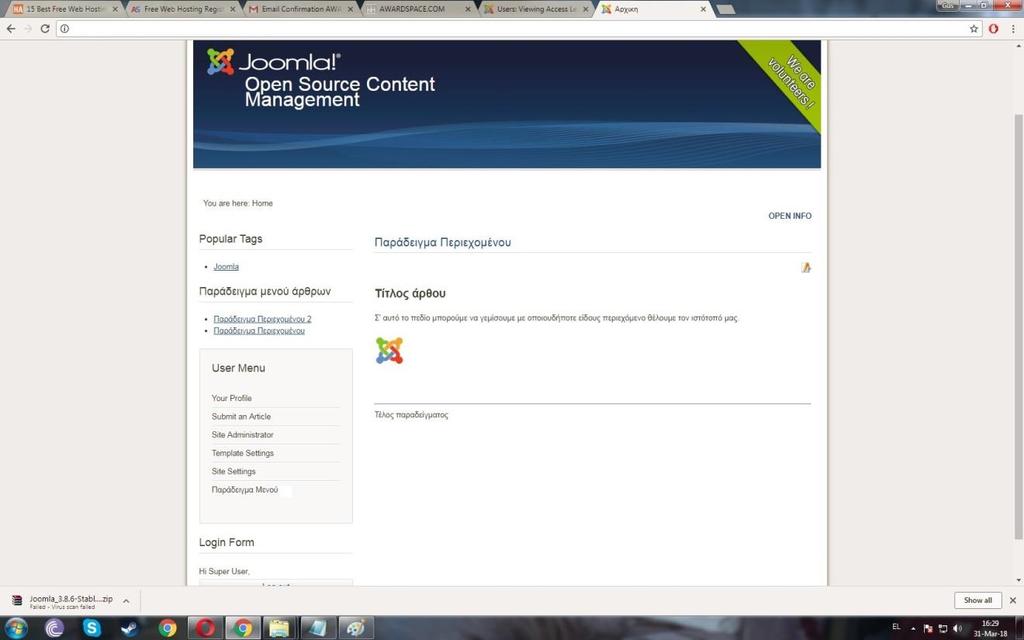Expand the download item options arrow

point(126,601)
